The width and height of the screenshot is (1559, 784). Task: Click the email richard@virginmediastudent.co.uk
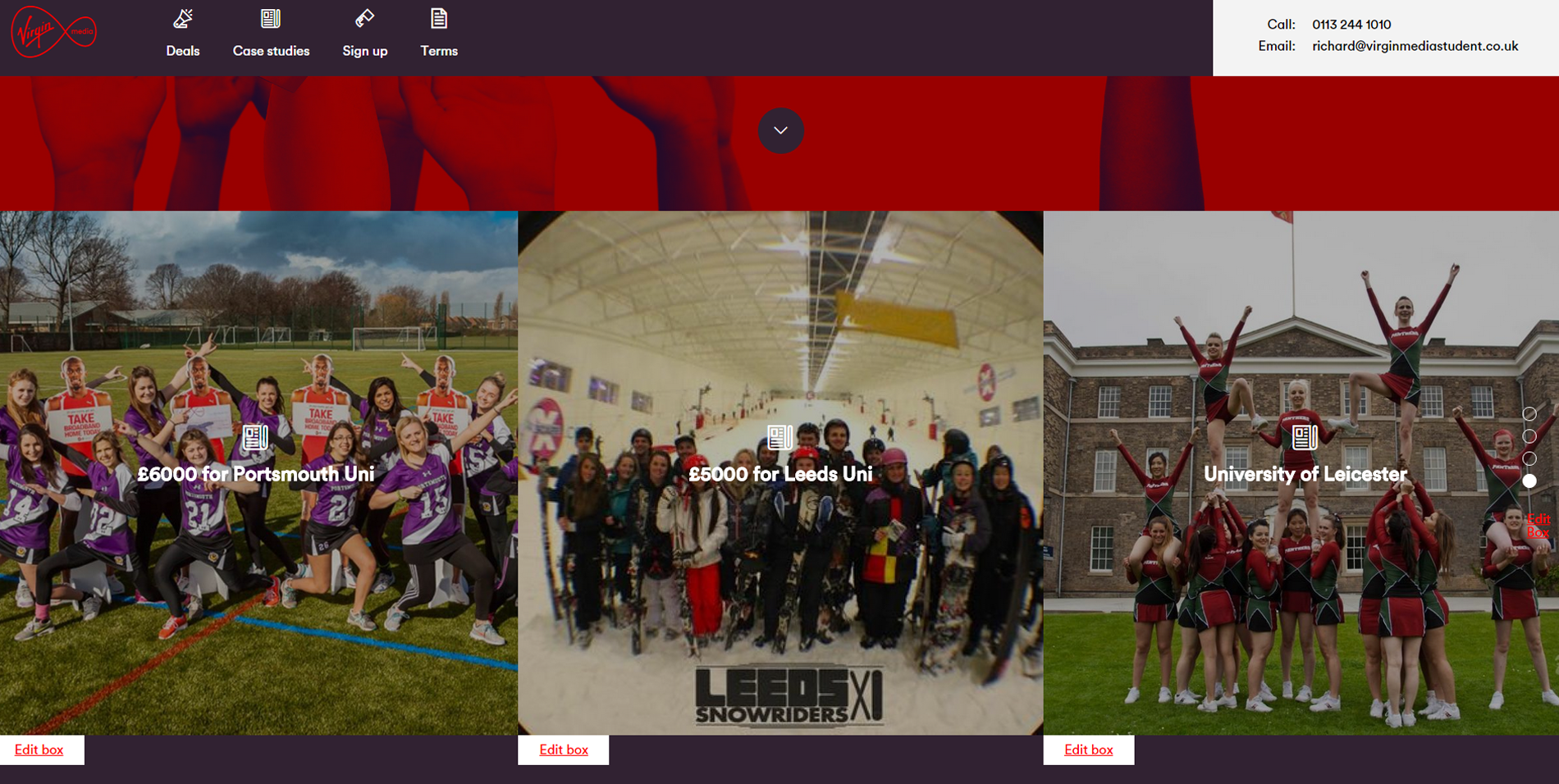click(x=1415, y=46)
